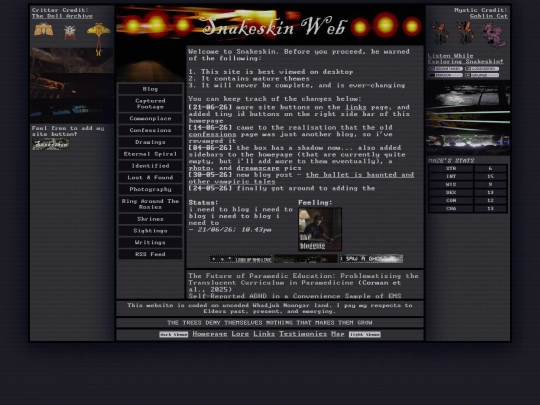This screenshot has height=405, width=540.
Task: Click the STR stat row label
Action: point(451,168)
